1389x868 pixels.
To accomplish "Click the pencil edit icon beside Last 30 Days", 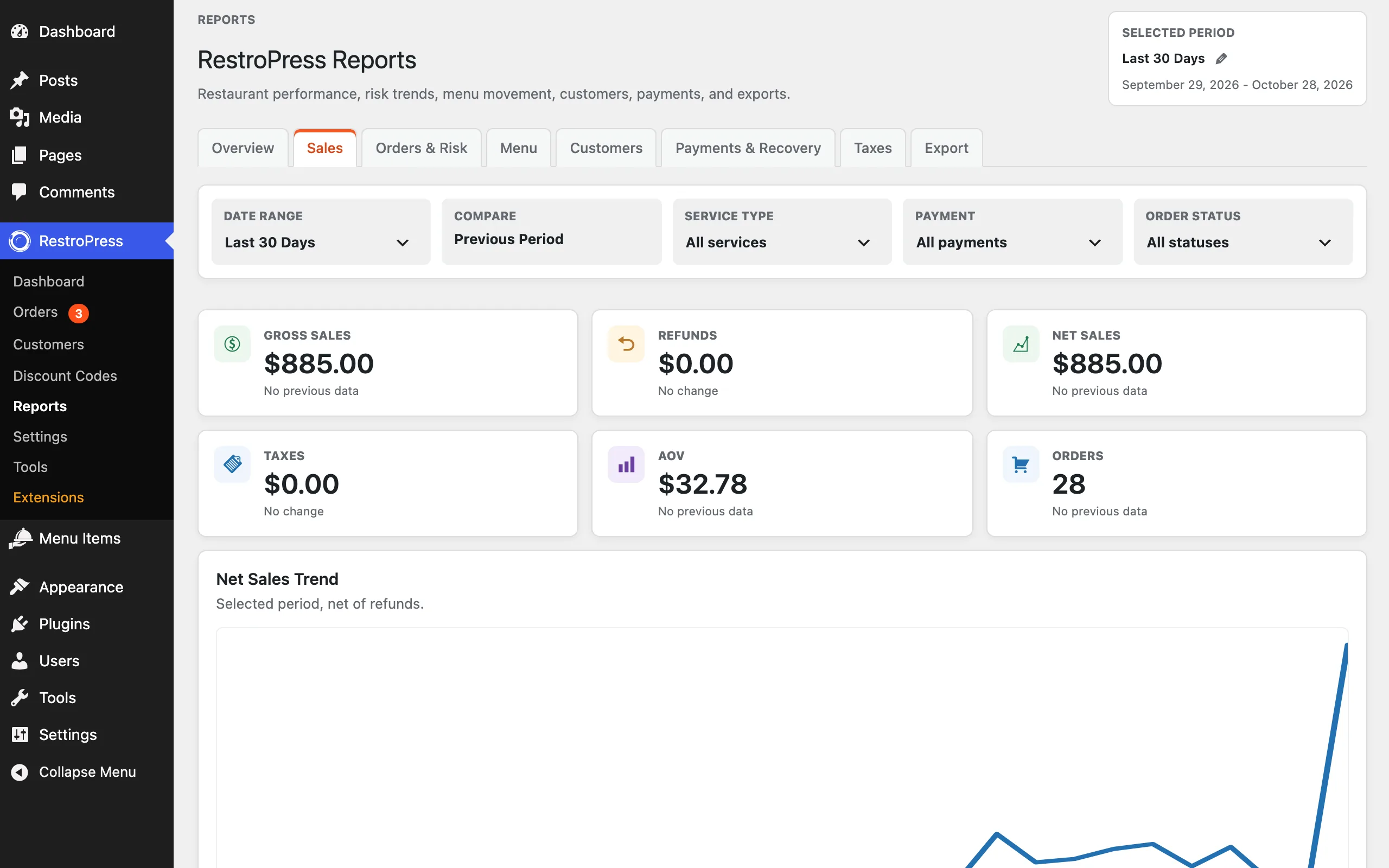I will [x=1221, y=59].
